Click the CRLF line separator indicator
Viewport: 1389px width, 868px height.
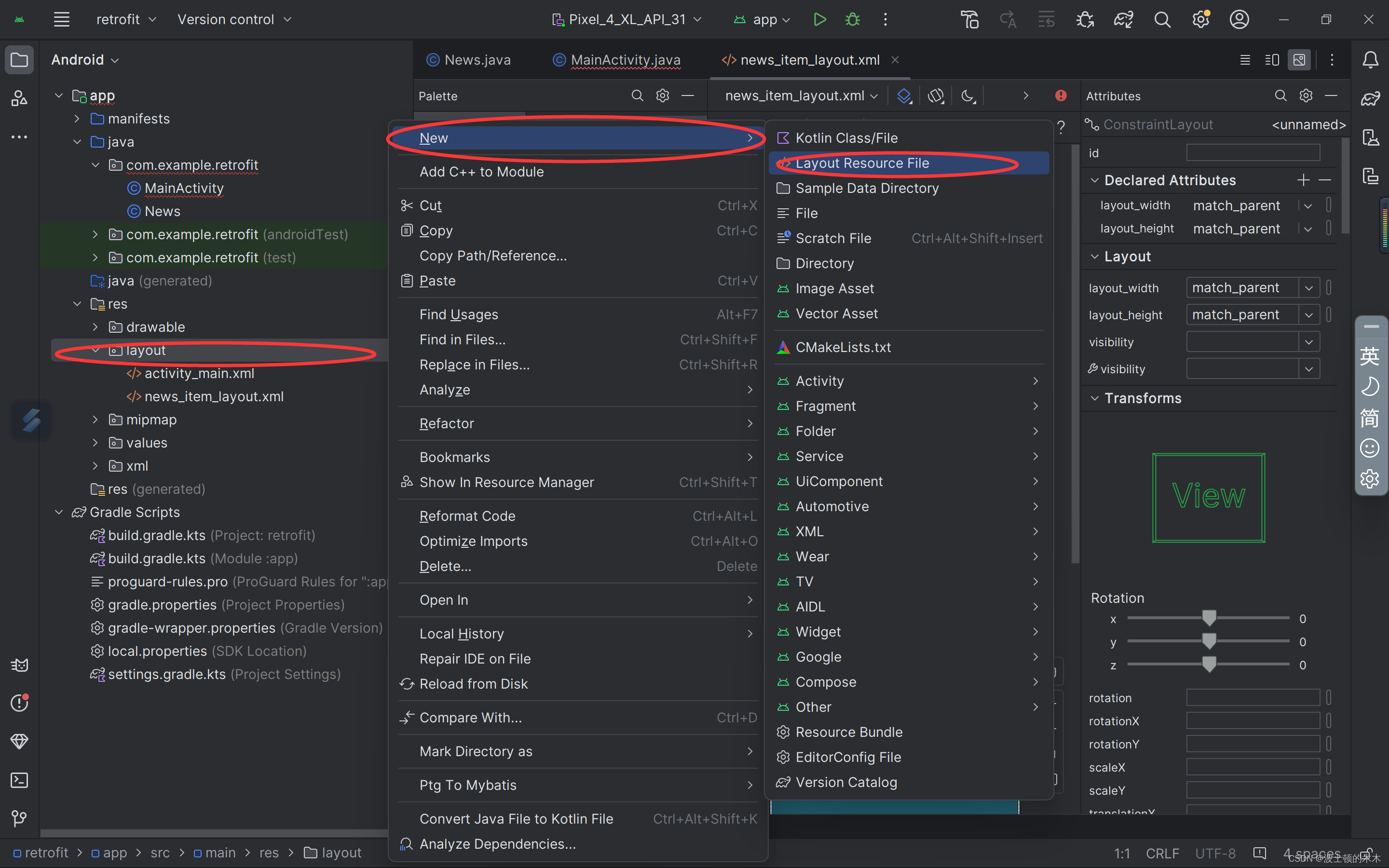click(x=1162, y=854)
